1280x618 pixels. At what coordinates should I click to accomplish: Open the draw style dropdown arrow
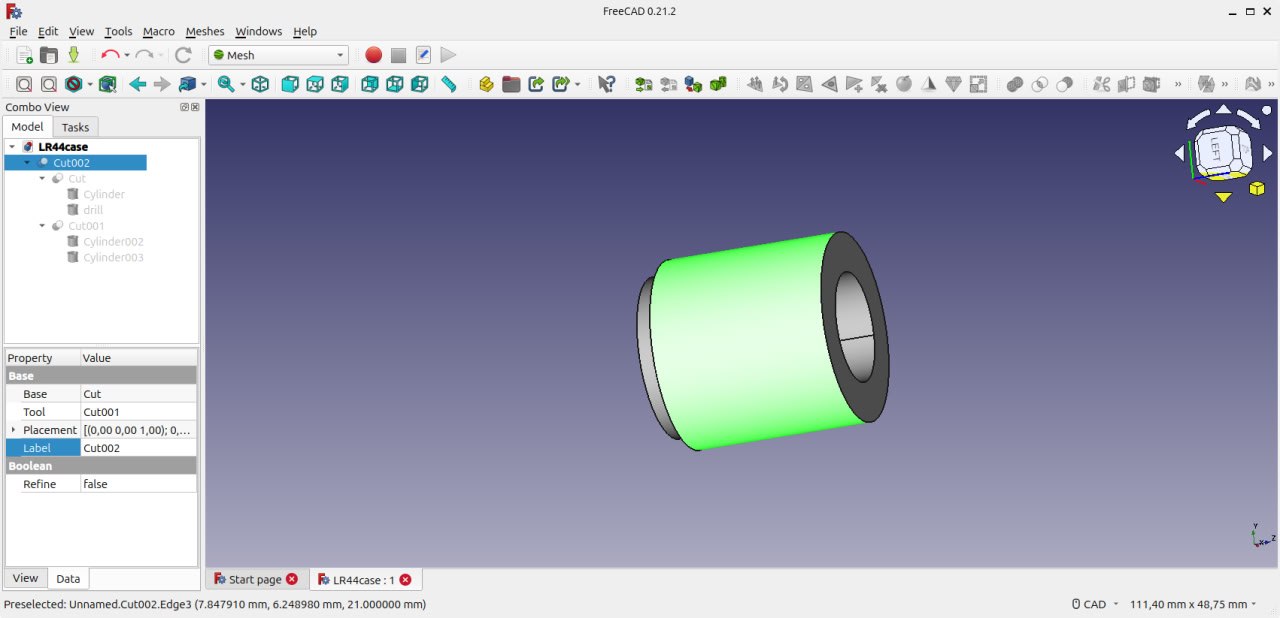90,85
